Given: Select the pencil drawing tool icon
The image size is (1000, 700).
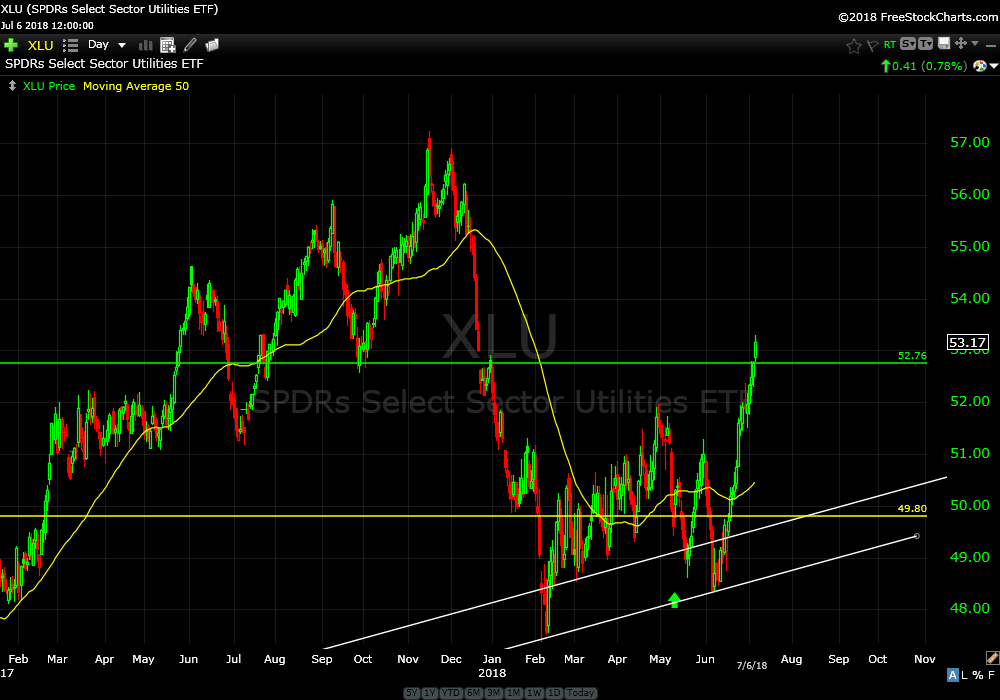Looking at the screenshot, I should (x=190, y=45).
